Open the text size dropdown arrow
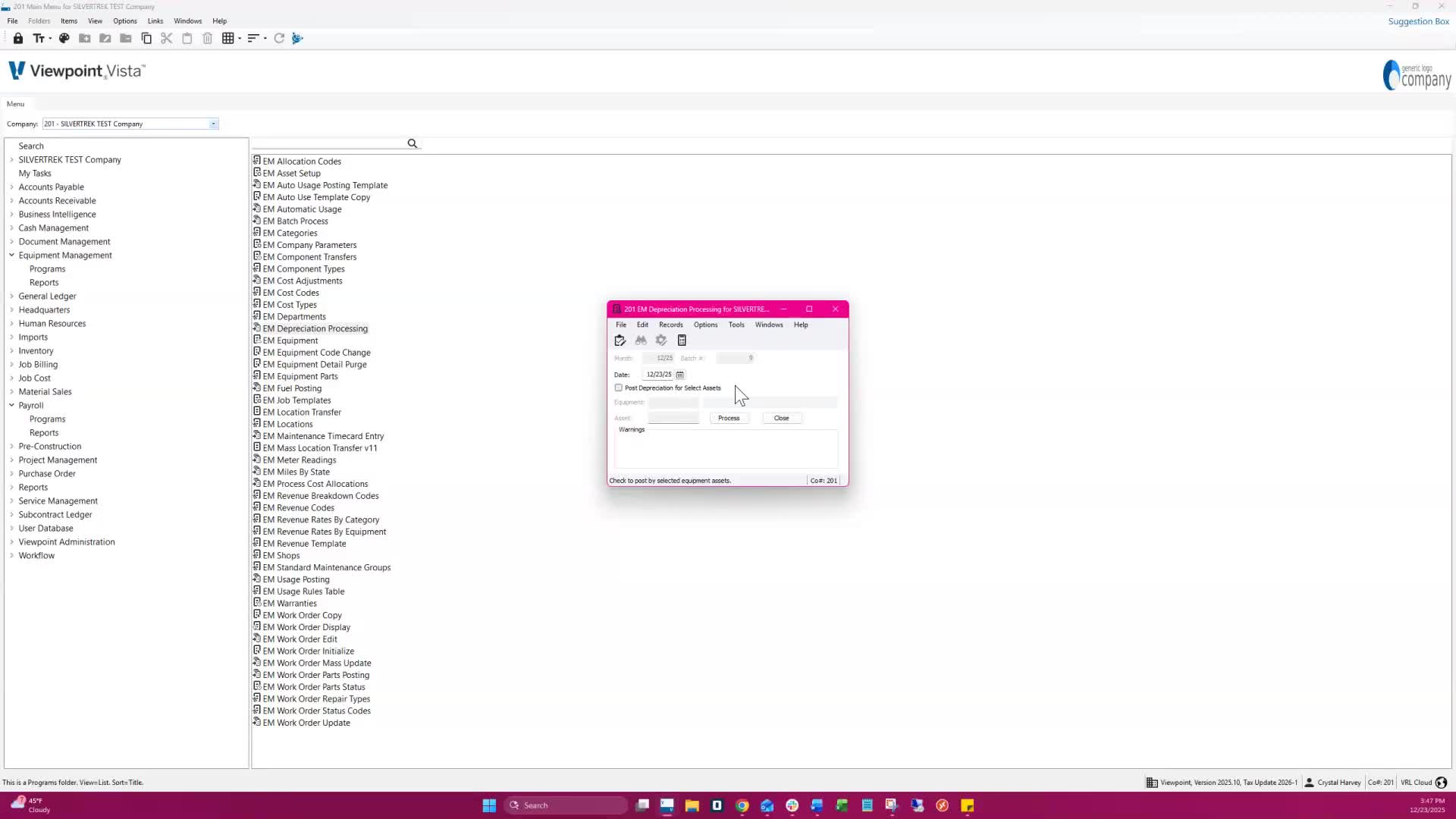1456x819 pixels. [50, 39]
